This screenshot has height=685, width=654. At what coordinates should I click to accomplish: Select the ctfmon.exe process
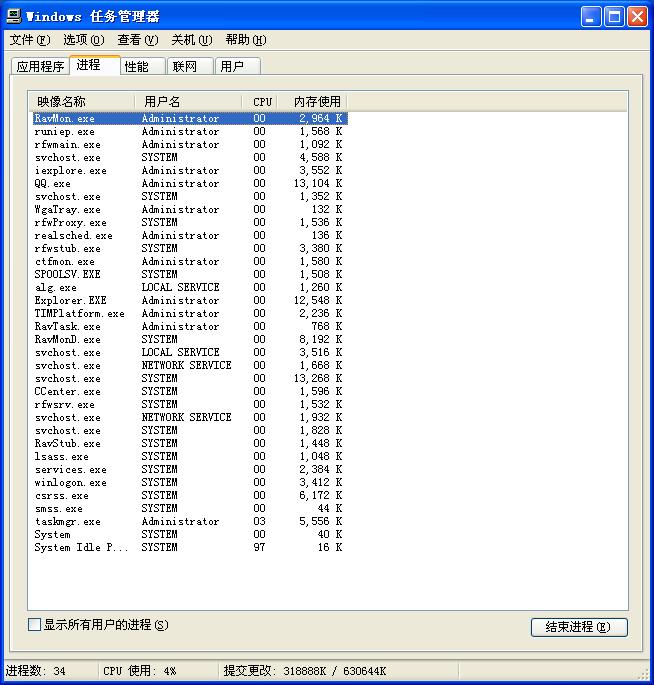pos(190,262)
